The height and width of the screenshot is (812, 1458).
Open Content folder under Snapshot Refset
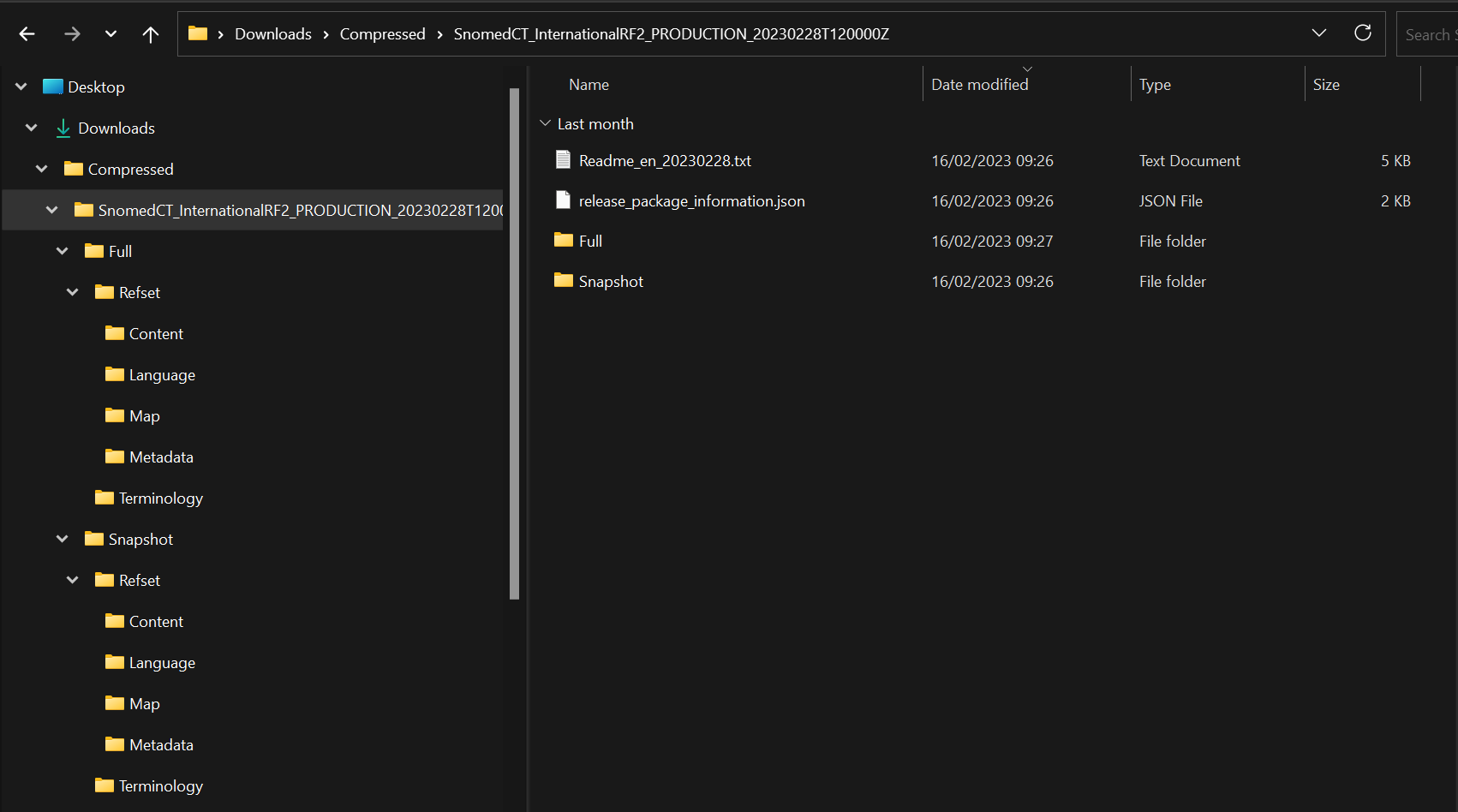pyautogui.click(x=156, y=622)
